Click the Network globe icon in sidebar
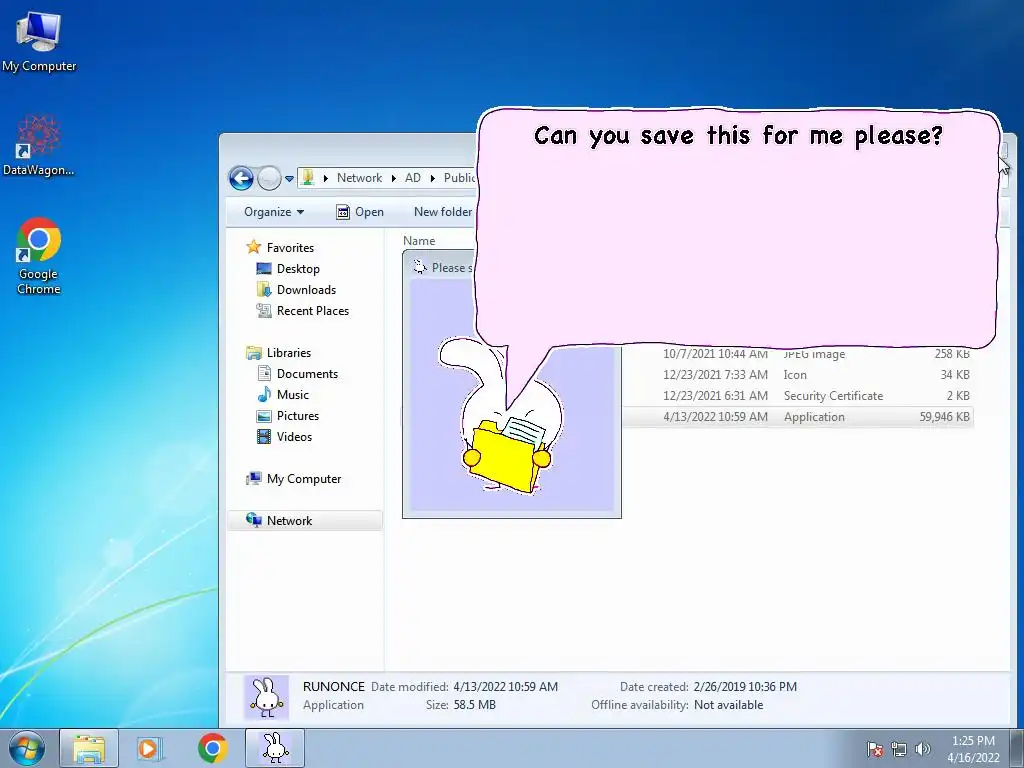 point(253,520)
